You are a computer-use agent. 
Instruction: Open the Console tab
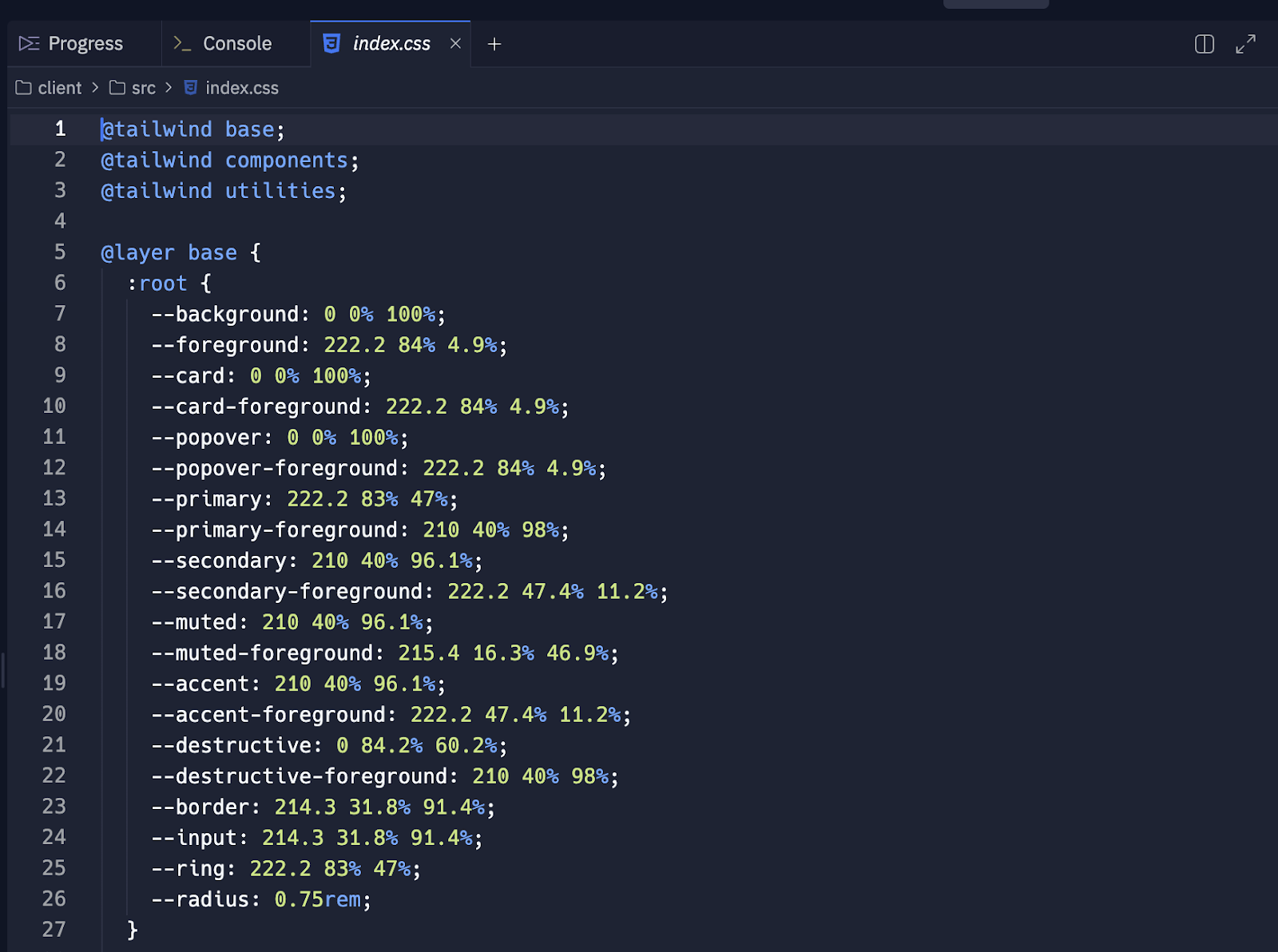point(224,44)
